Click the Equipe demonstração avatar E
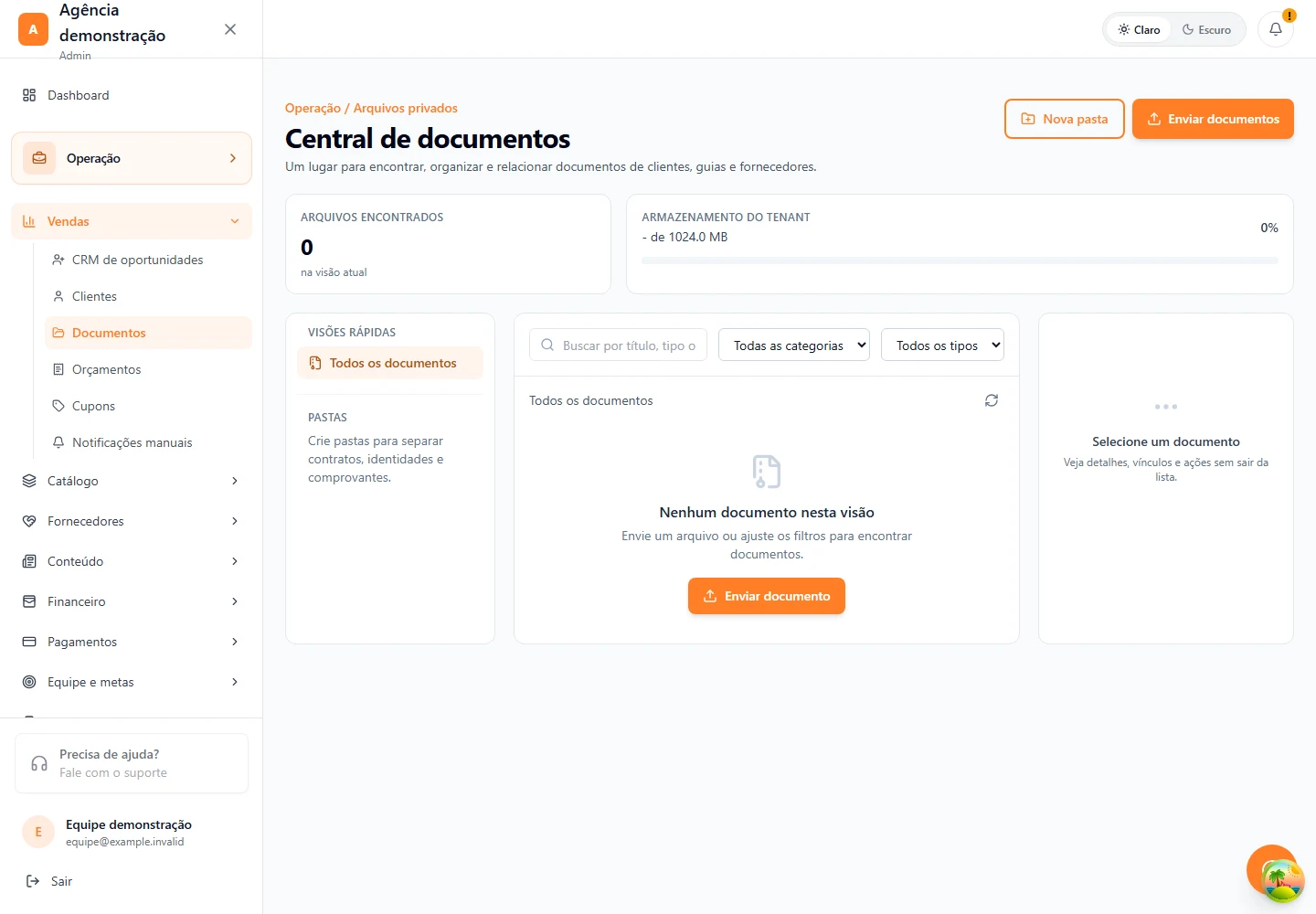This screenshot has height=914, width=1316. (x=38, y=832)
